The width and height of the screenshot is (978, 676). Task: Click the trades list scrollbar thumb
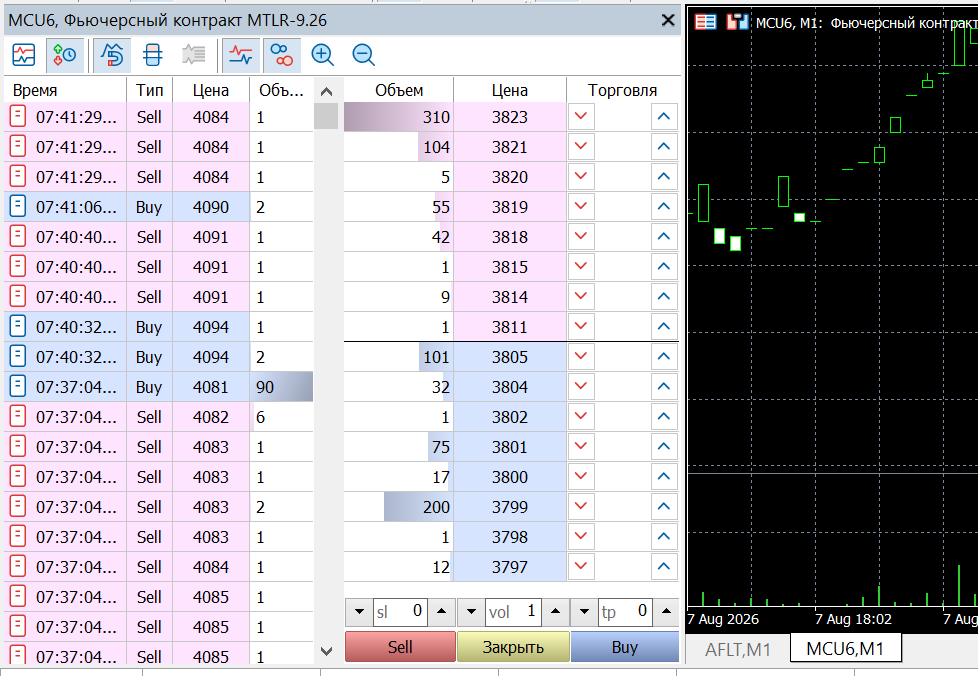click(326, 116)
